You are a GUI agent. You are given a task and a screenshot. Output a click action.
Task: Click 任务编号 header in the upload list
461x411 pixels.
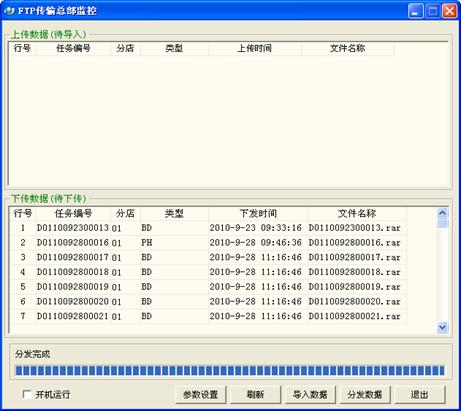(73, 48)
